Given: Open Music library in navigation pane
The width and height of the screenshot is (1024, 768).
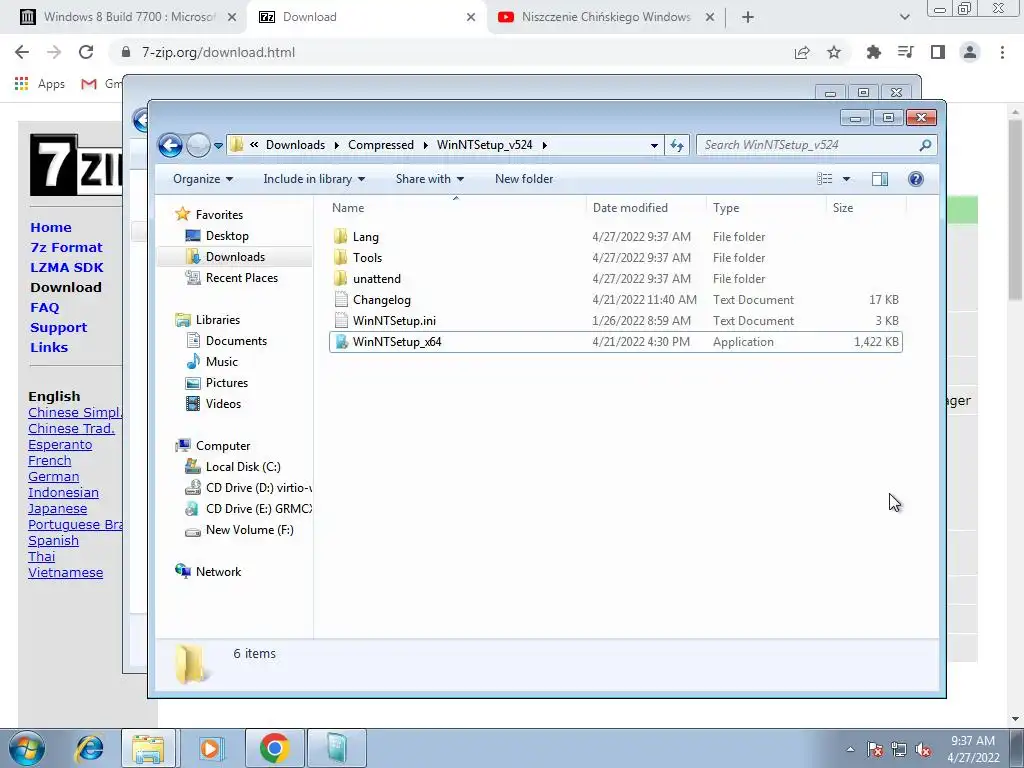Looking at the screenshot, I should (221, 361).
